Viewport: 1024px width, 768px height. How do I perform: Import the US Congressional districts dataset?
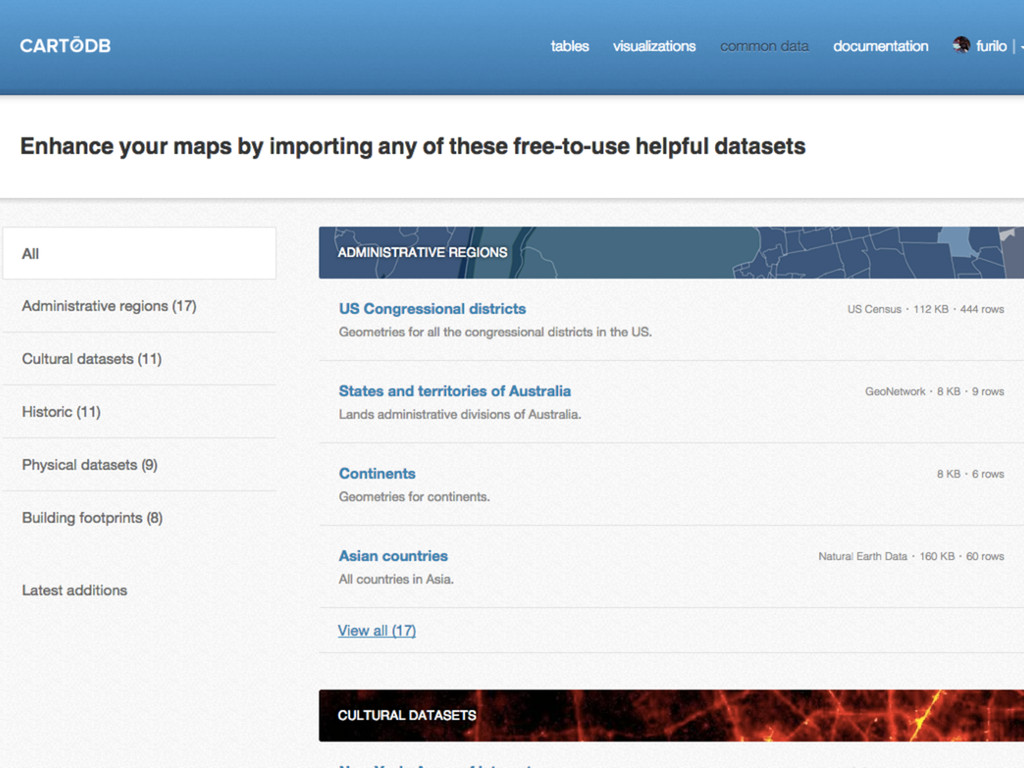[x=432, y=308]
